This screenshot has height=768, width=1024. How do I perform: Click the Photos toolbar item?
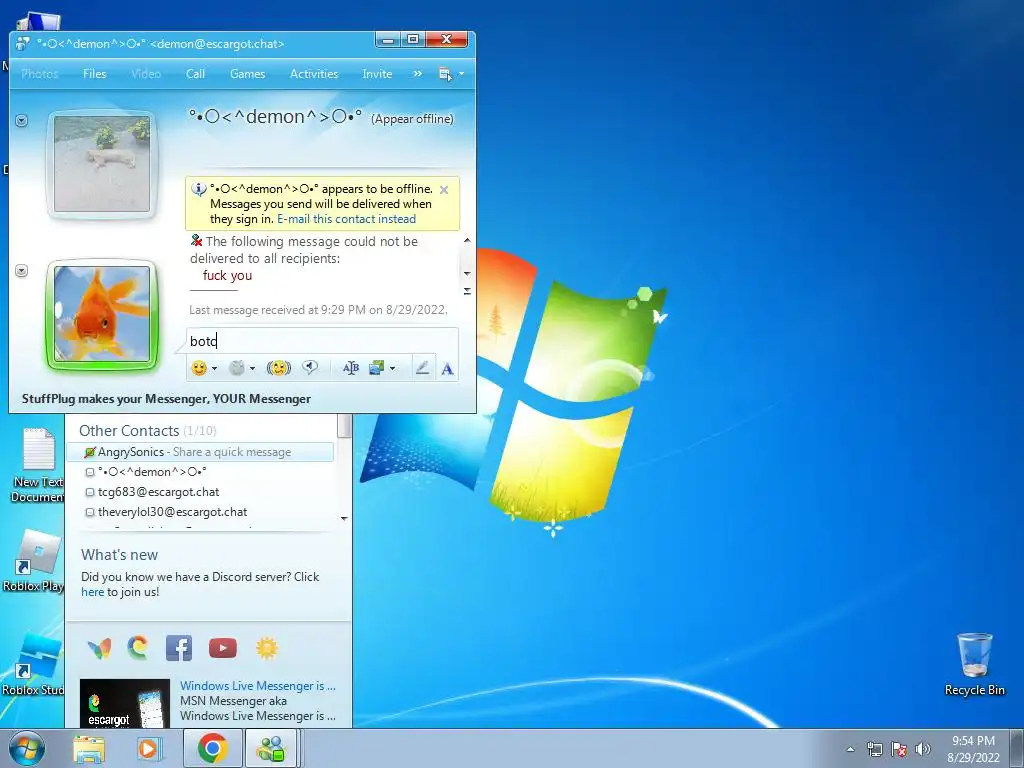(39, 74)
